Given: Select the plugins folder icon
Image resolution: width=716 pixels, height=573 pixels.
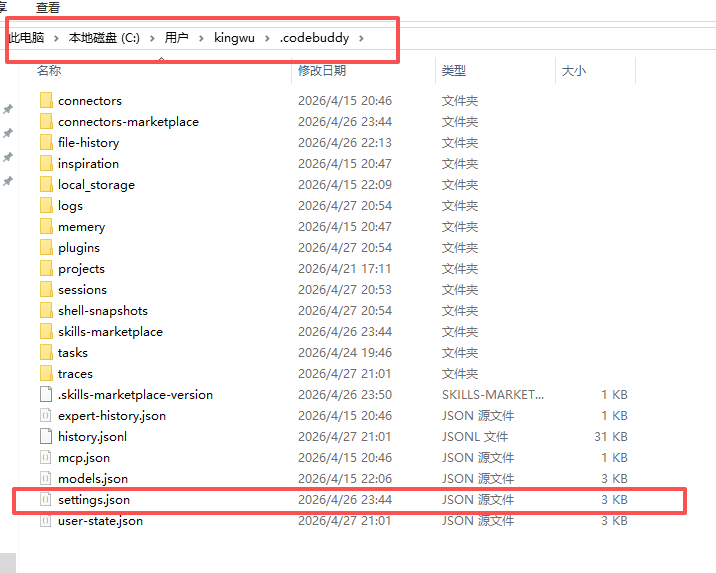Looking at the screenshot, I should pyautogui.click(x=46, y=247).
